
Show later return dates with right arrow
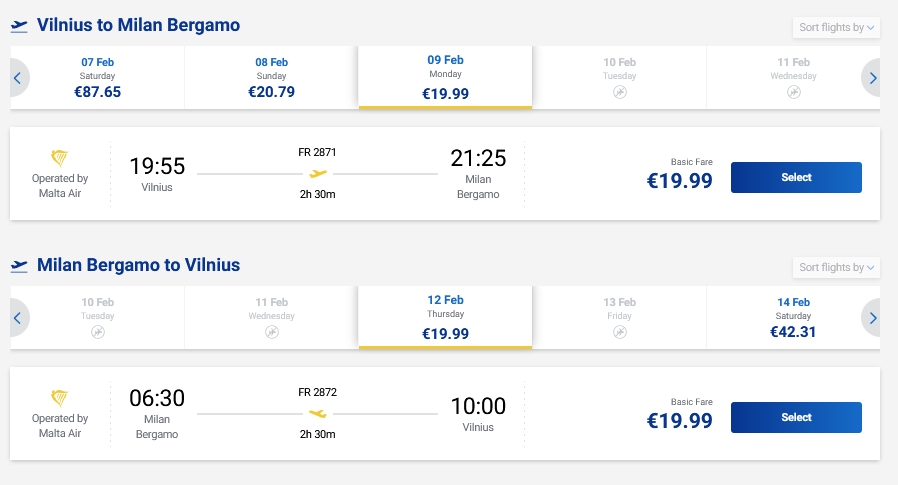[873, 318]
